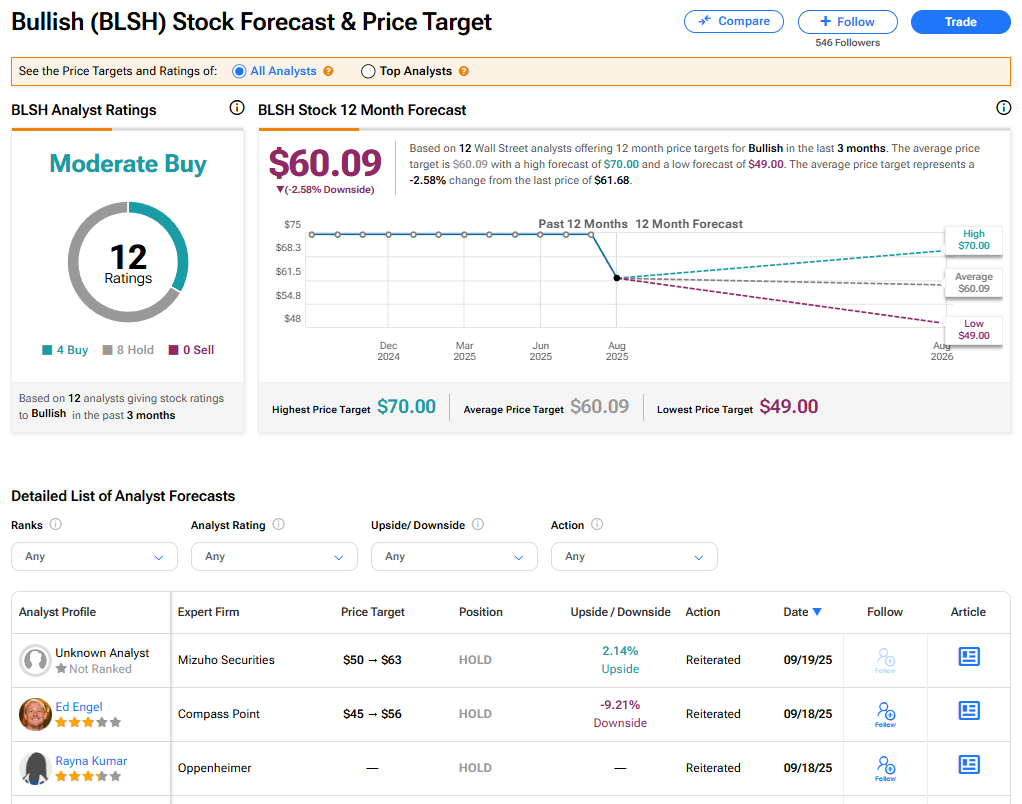Viewport: 1022px width, 804px height.
Task: Click info icon next to Upside/Downside filter
Action: 478,524
